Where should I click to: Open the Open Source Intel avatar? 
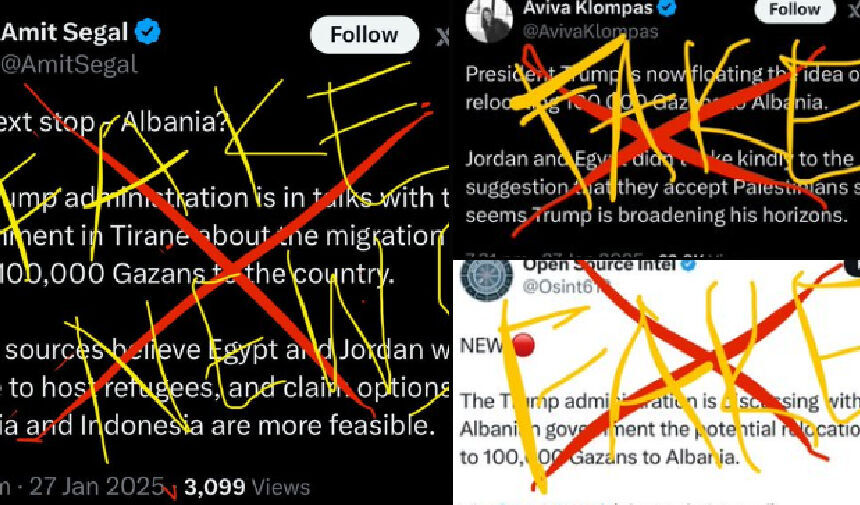point(485,278)
